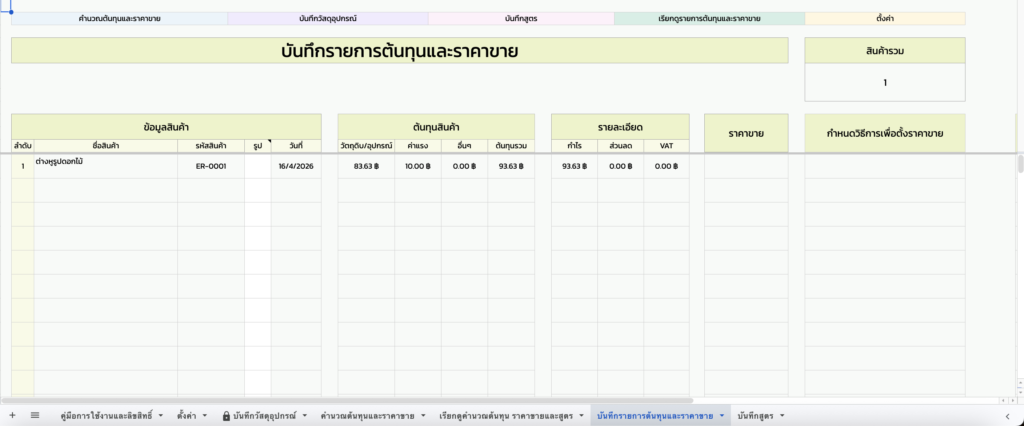Click the horizontal scrollbar thumb
Image resolution: width=1024 pixels, height=426 pixels.
pyautogui.click(x=347, y=400)
